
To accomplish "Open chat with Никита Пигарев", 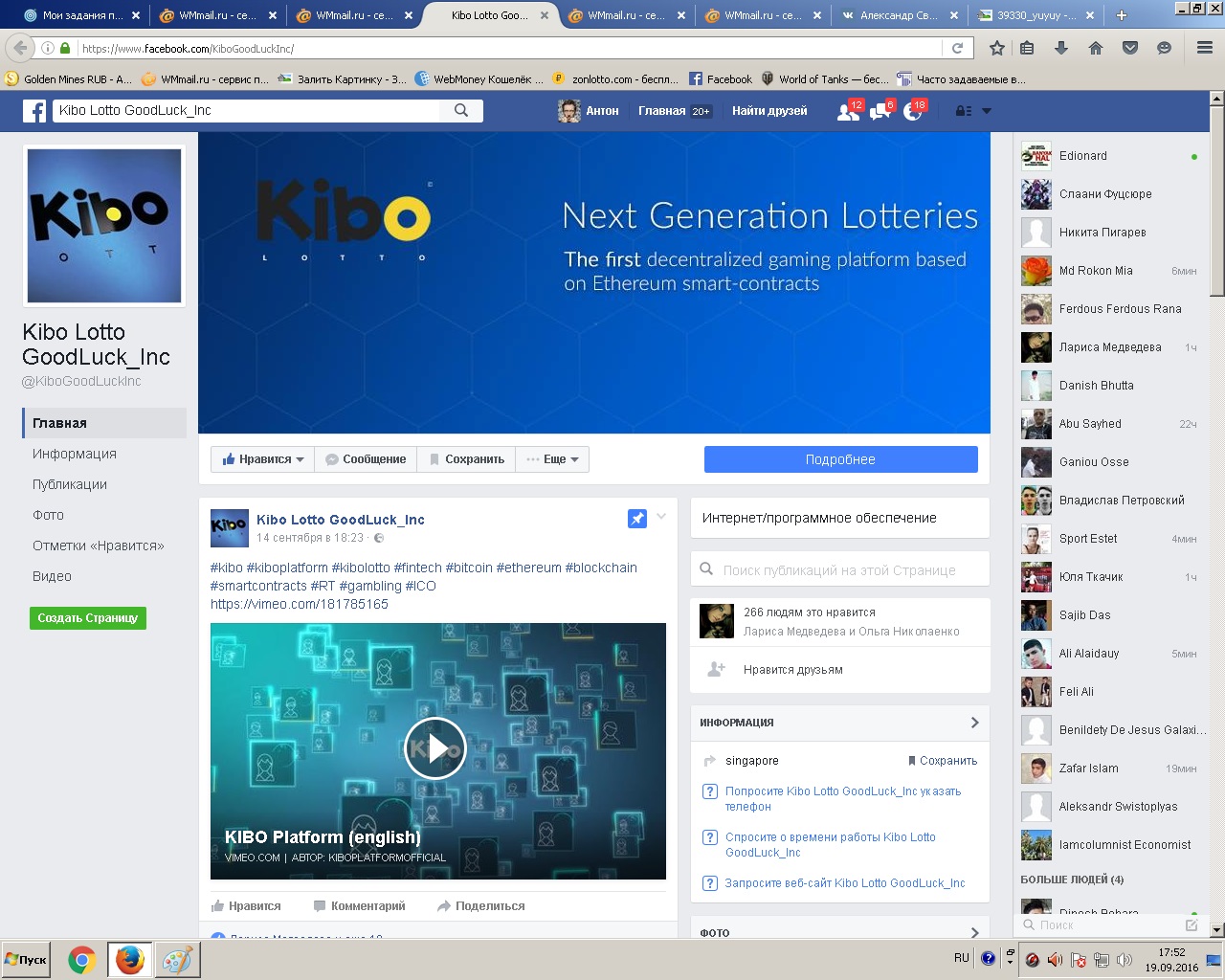I will 1110,233.
